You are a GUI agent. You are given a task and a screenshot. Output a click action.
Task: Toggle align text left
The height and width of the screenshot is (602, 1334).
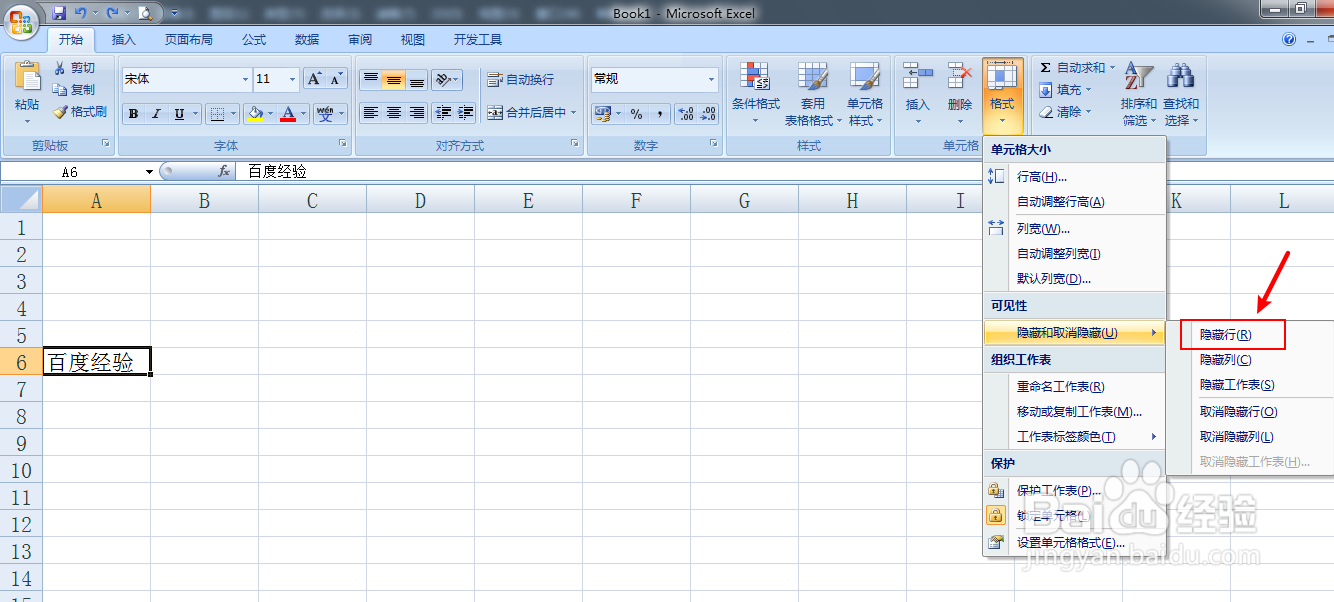click(370, 113)
